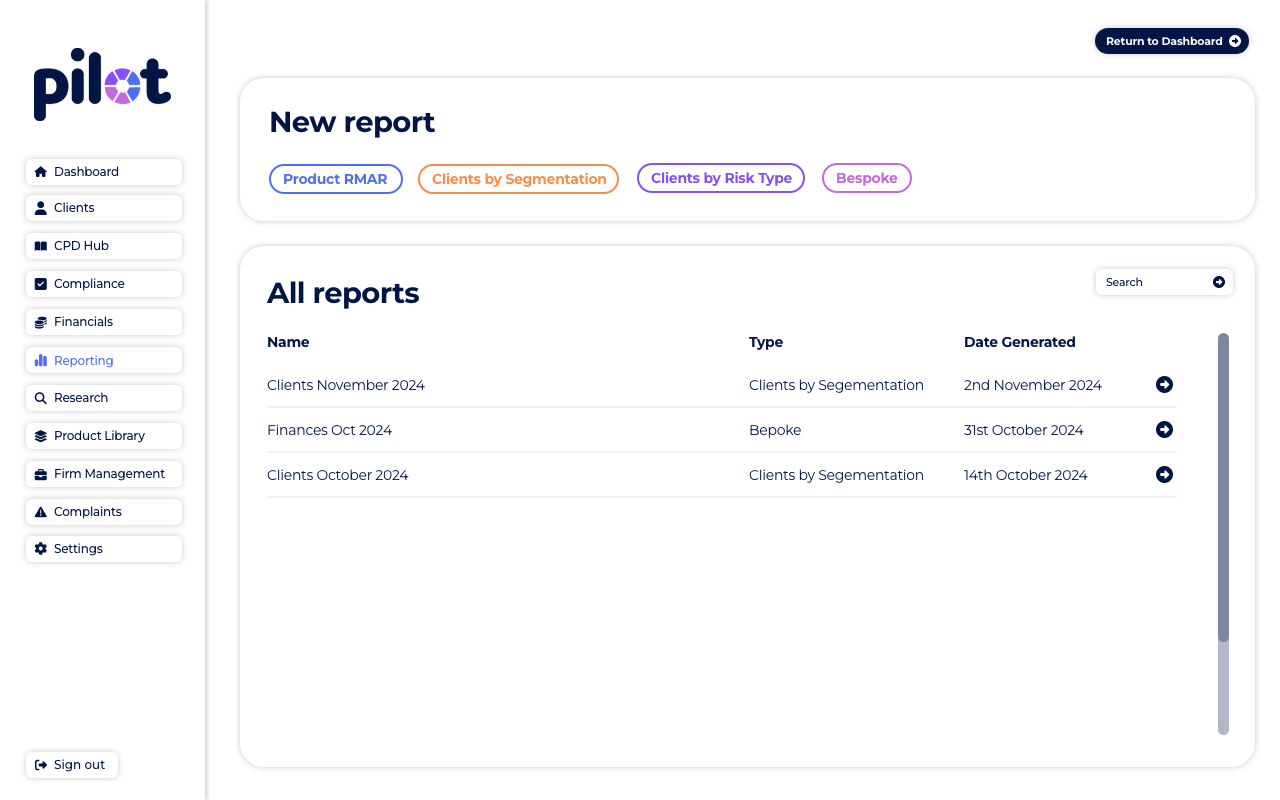
Task: Click the type cell for Clients November 2024
Action: 836,385
